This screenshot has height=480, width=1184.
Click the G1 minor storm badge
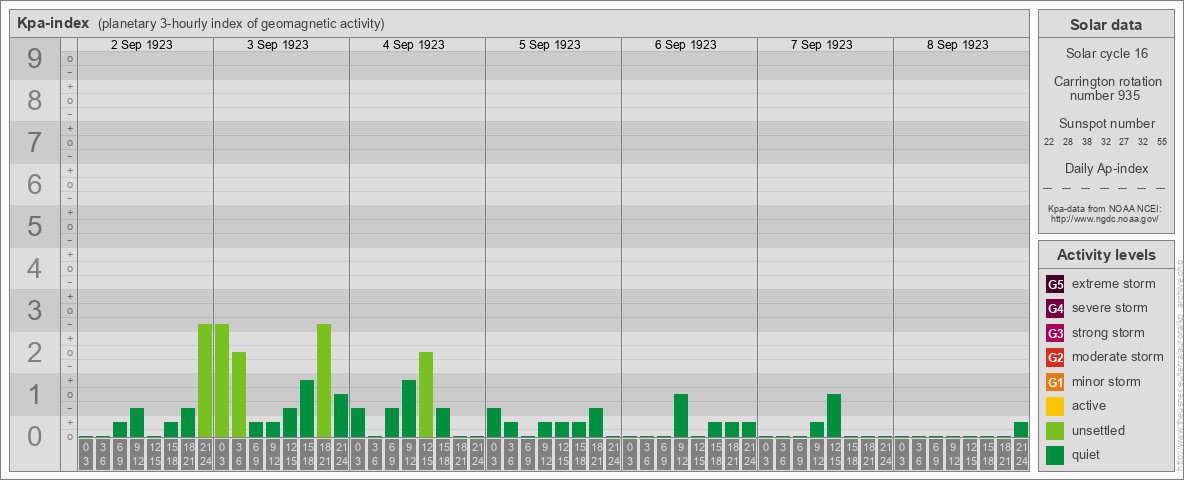(x=1055, y=382)
